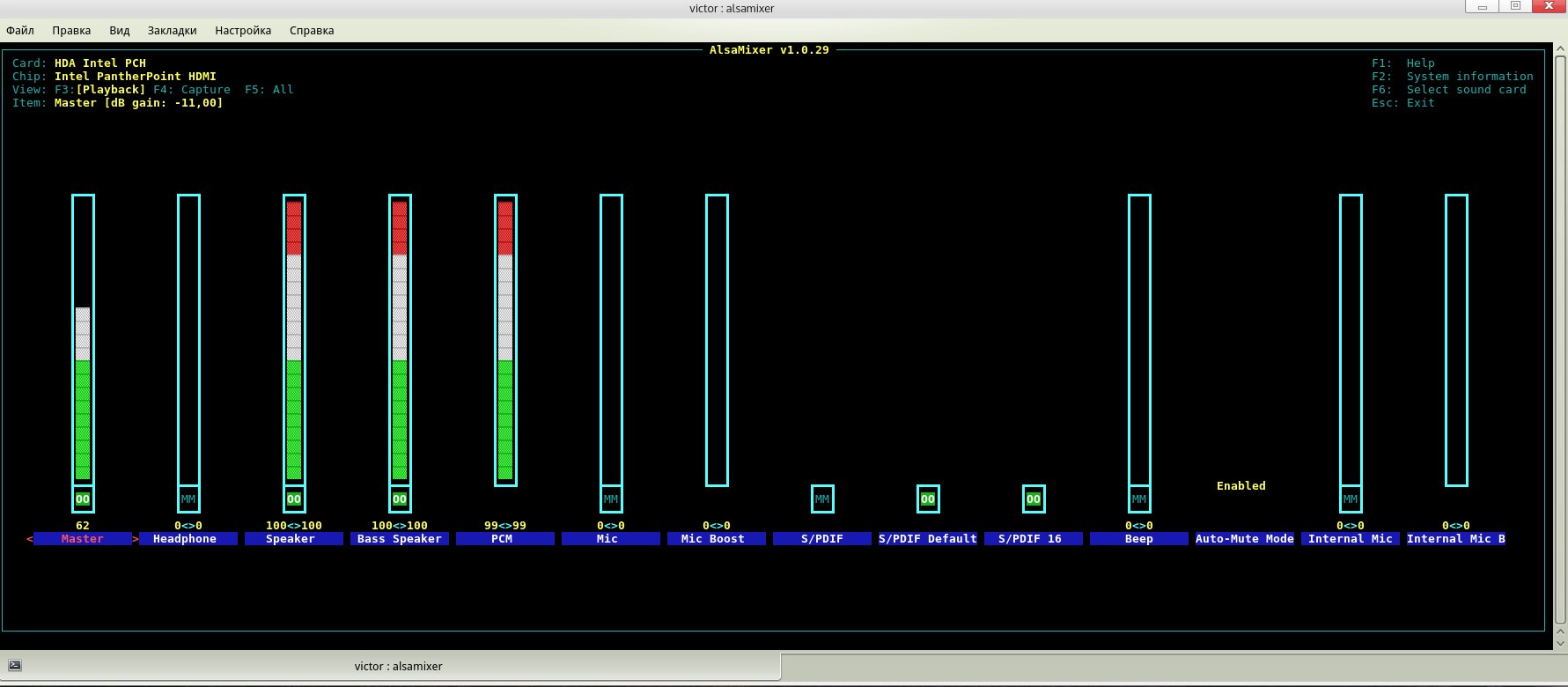Open the Настройка menu
This screenshot has height=687, width=1568.
pos(243,30)
